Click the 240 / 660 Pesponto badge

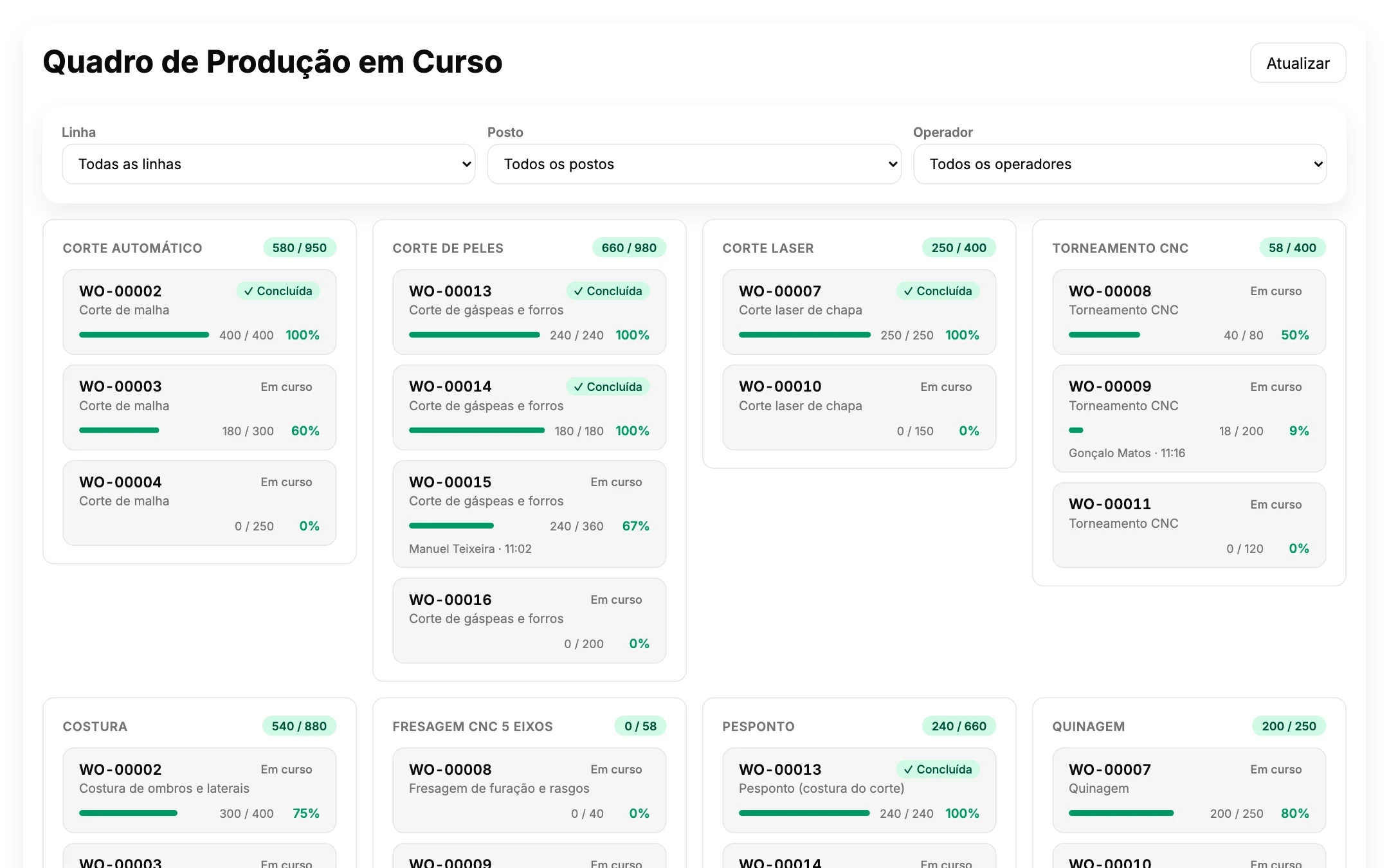point(959,726)
